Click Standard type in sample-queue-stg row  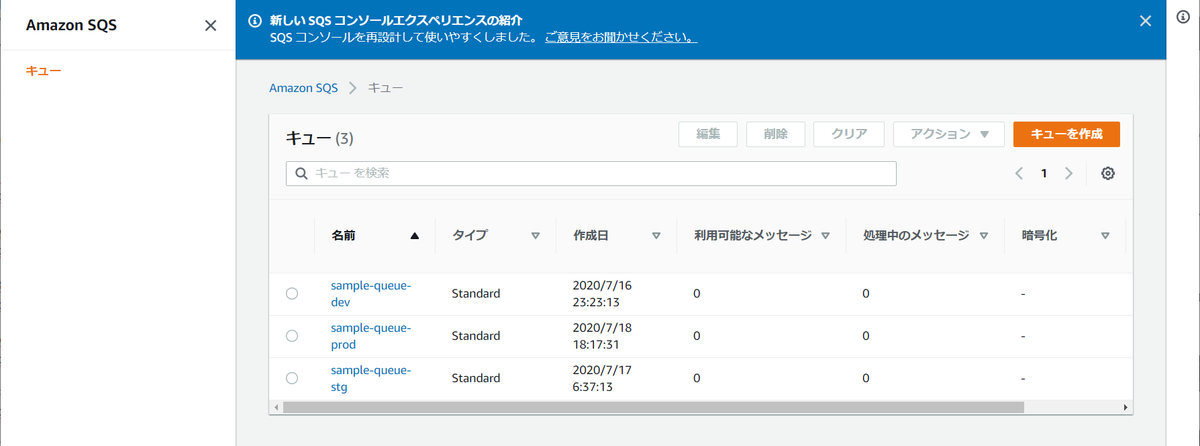(x=476, y=378)
